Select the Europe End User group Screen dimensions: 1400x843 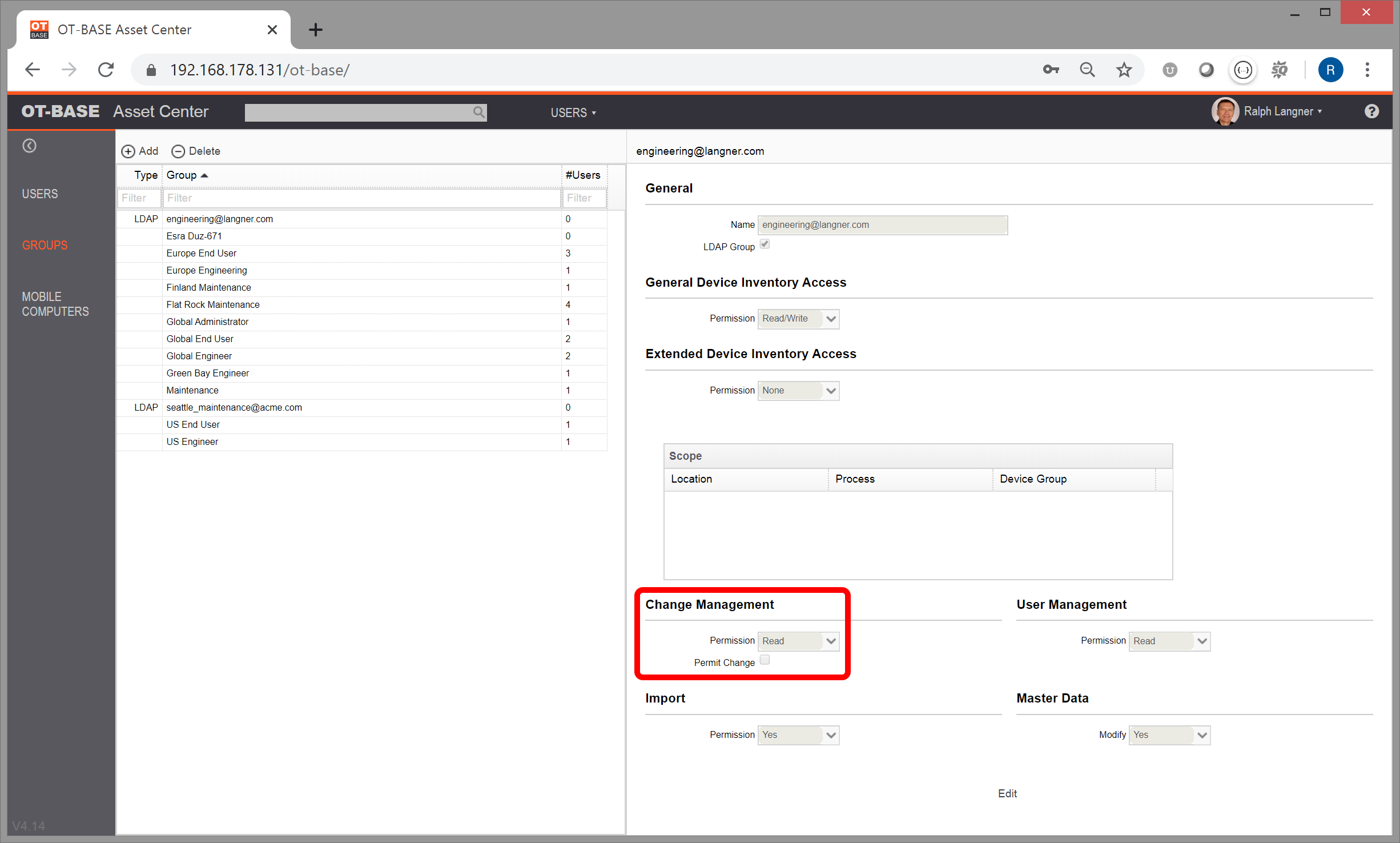point(362,253)
